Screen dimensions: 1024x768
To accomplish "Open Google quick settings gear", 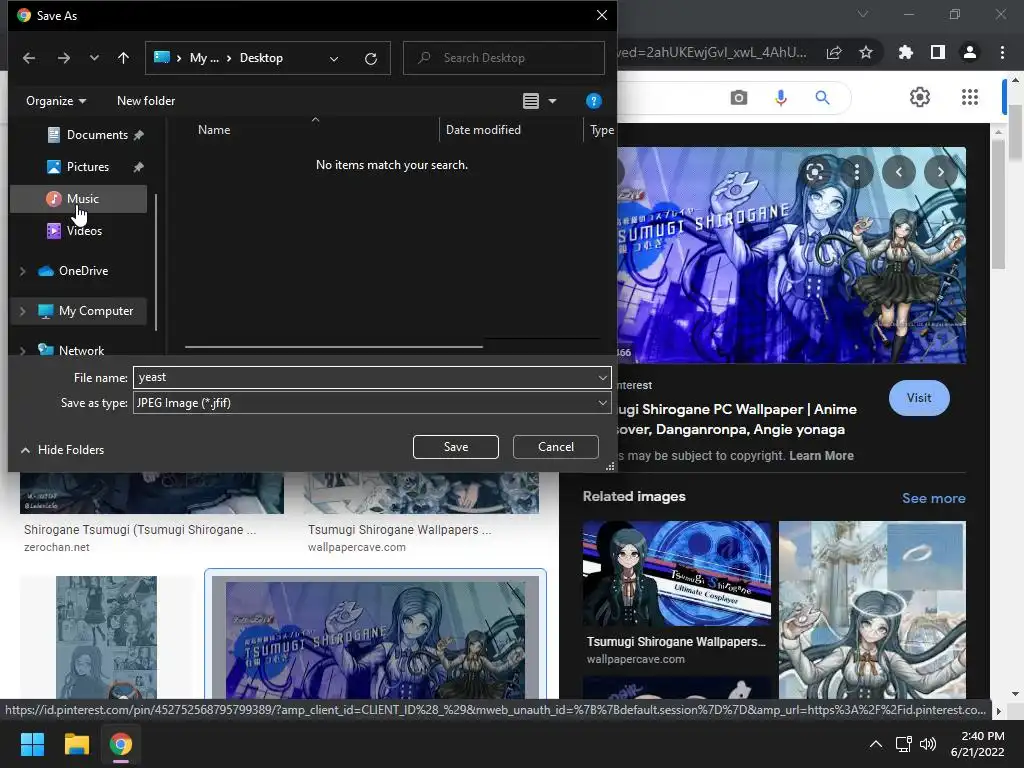I will [920, 97].
